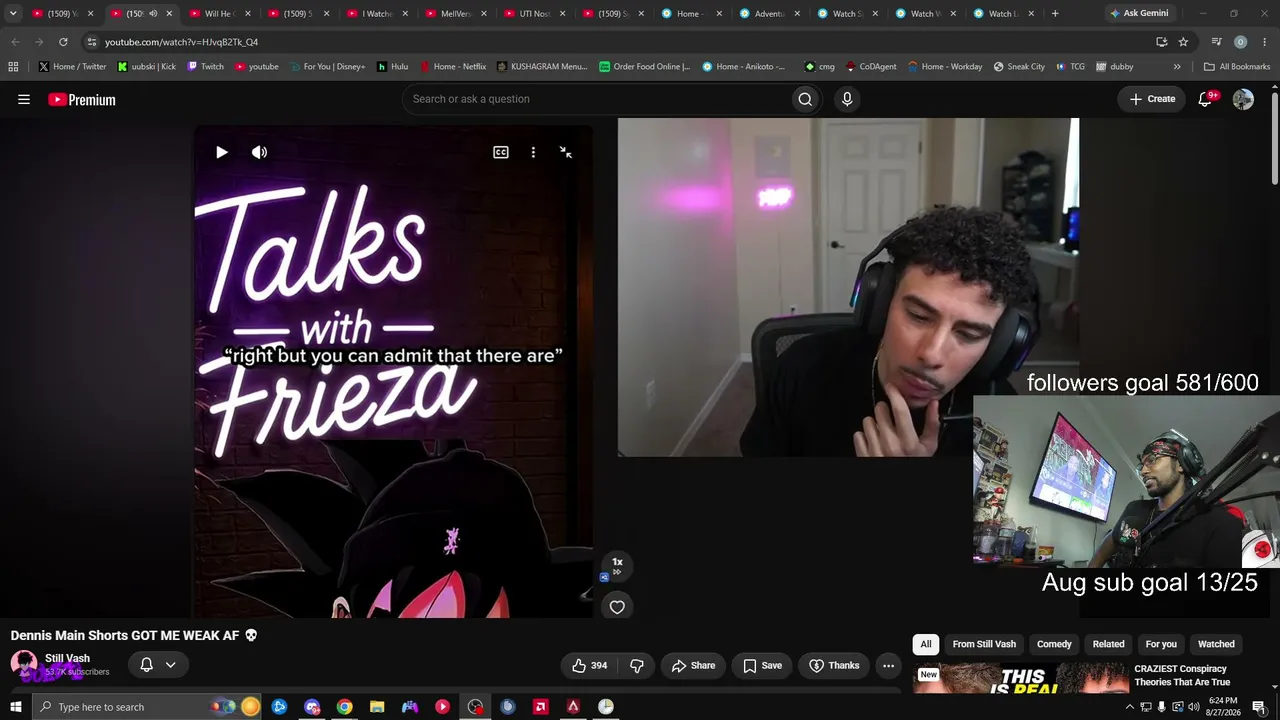1280x720 pixels.
Task: Dislike the video
Action: point(636,665)
